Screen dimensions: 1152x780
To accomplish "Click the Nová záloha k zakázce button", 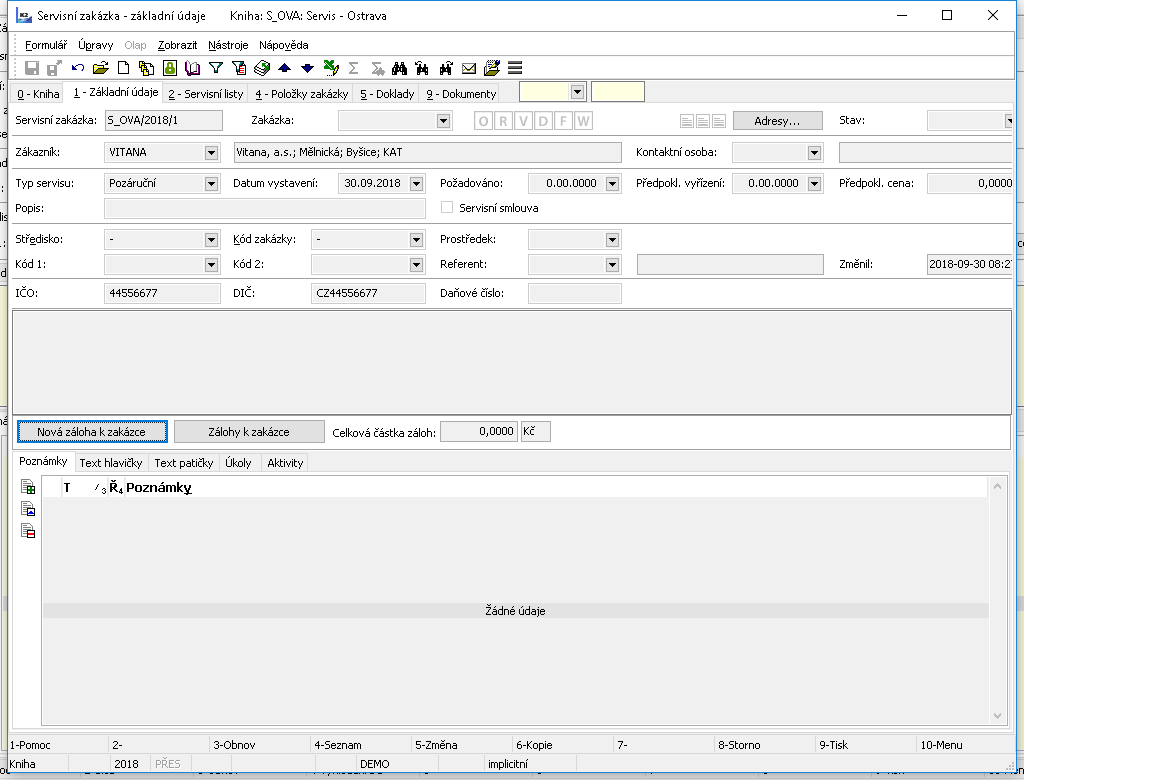I will pos(91,432).
